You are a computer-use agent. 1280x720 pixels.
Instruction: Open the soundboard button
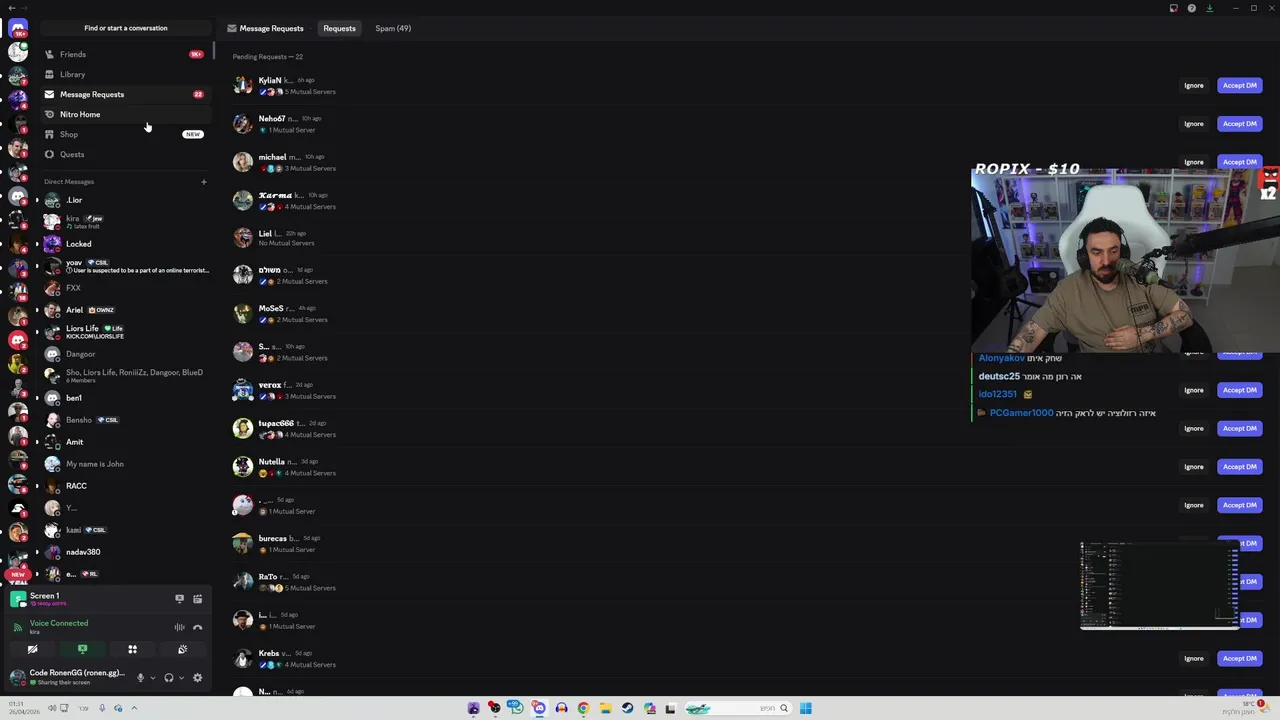tap(182, 649)
